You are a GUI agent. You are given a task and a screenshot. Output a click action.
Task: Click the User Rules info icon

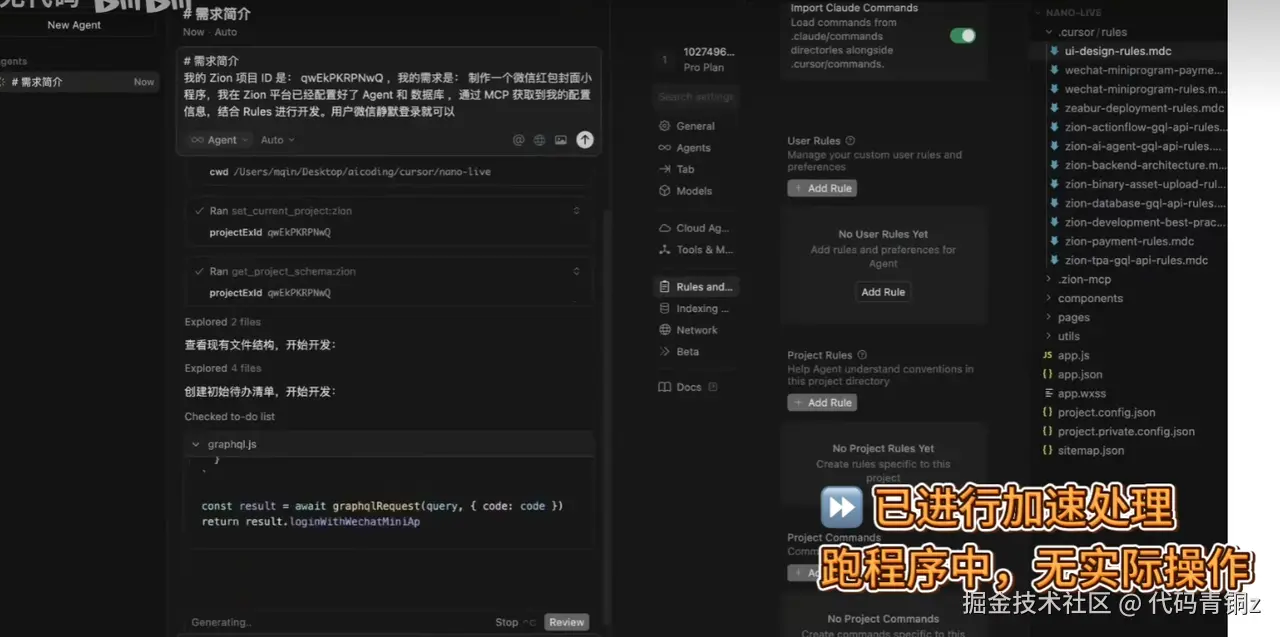850,141
